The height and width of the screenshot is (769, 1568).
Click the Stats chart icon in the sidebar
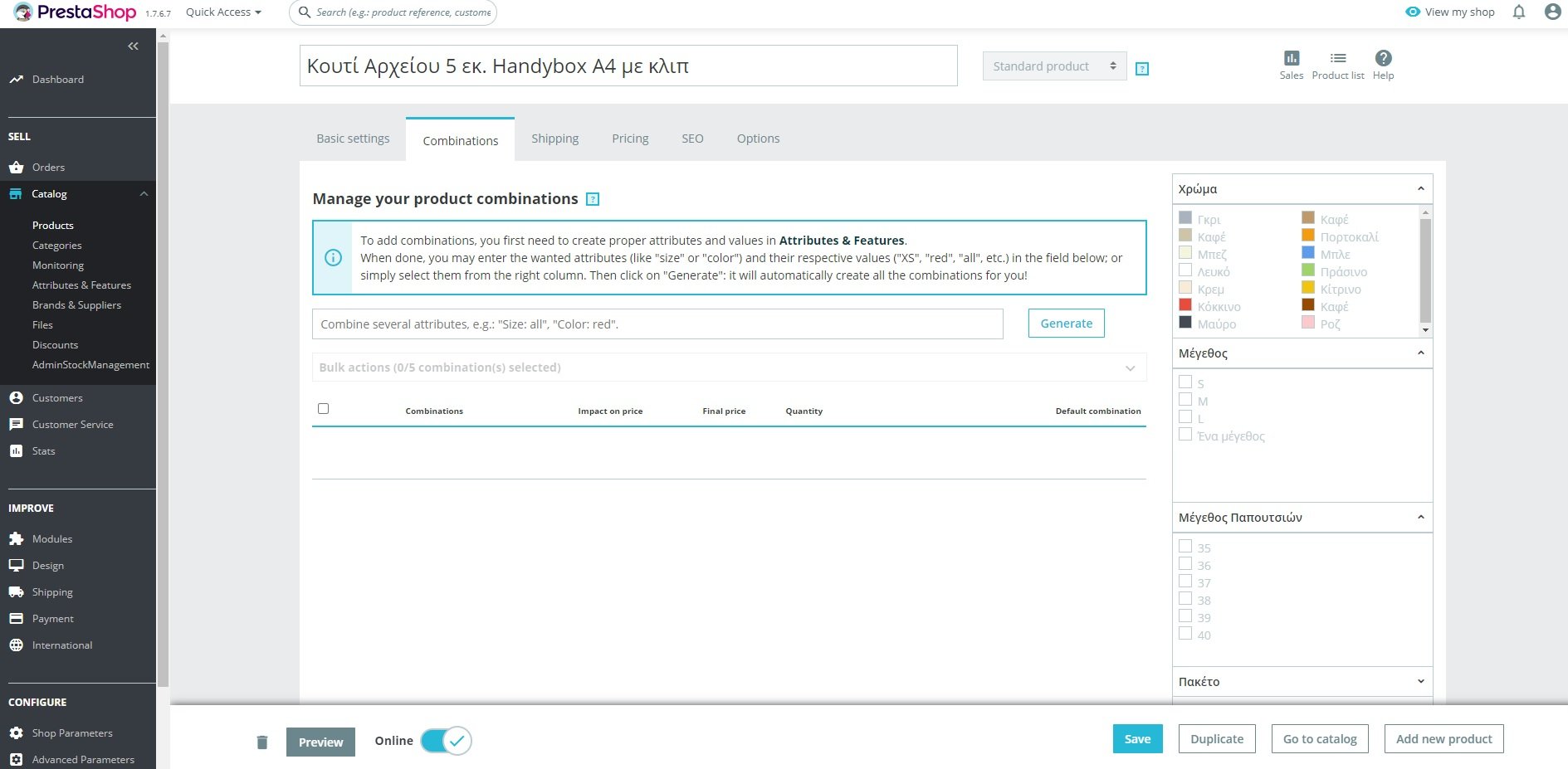(x=16, y=451)
